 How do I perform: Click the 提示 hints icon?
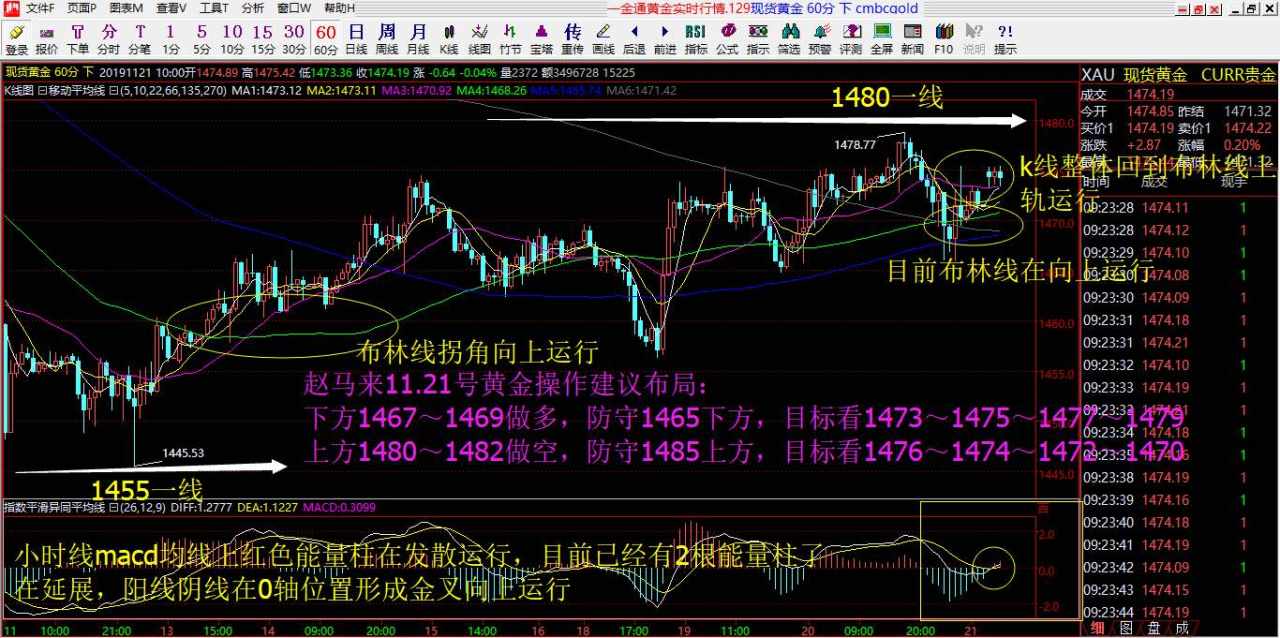[1006, 39]
